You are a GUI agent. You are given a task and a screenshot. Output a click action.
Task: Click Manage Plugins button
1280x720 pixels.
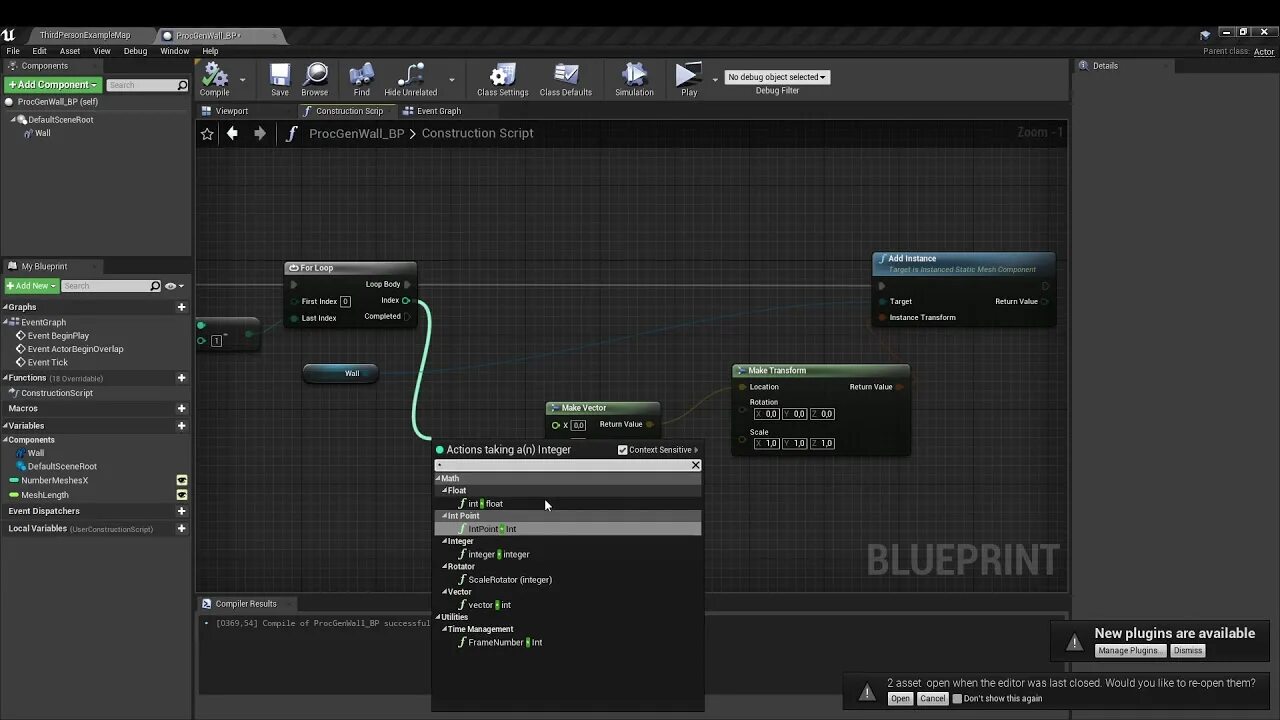pos(1130,650)
